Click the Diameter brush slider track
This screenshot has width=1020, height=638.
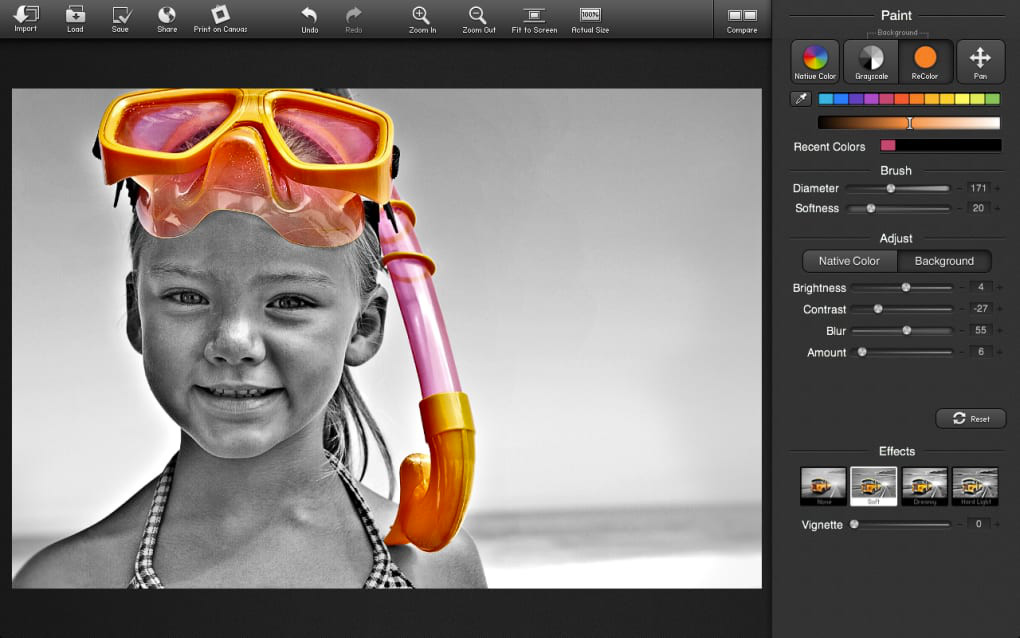(920, 188)
